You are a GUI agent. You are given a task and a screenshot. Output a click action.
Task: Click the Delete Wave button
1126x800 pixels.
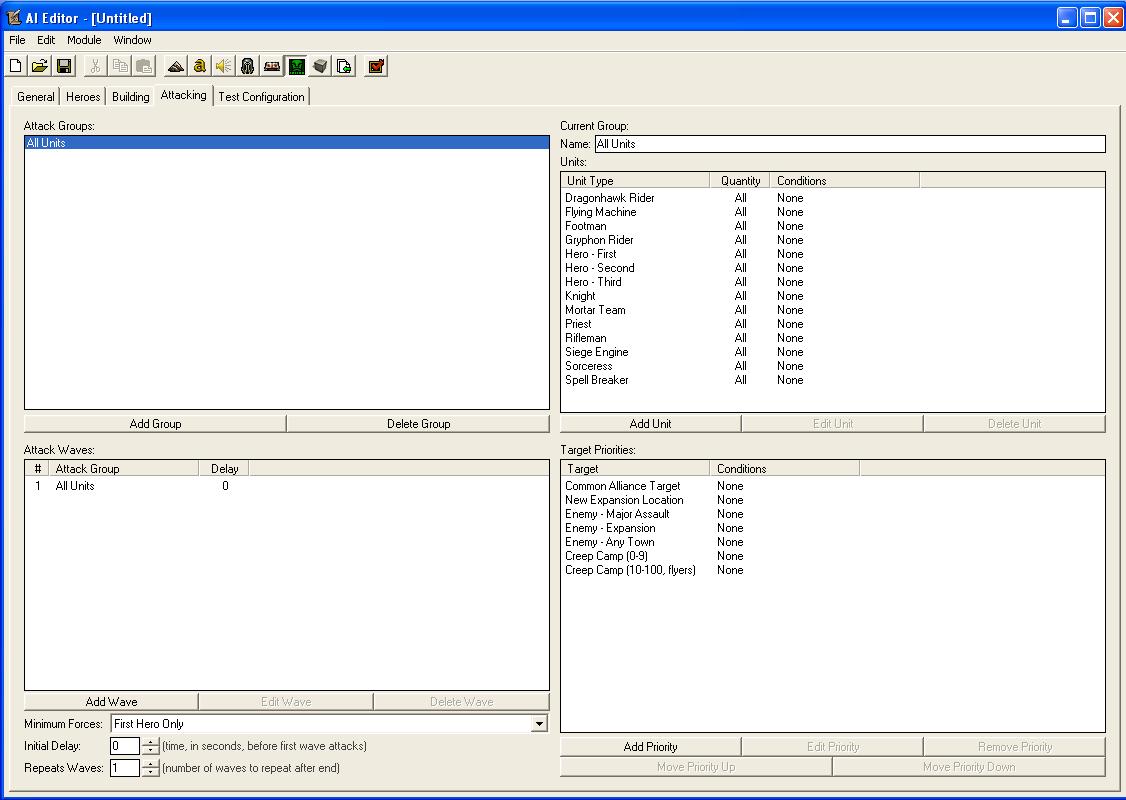tap(462, 702)
